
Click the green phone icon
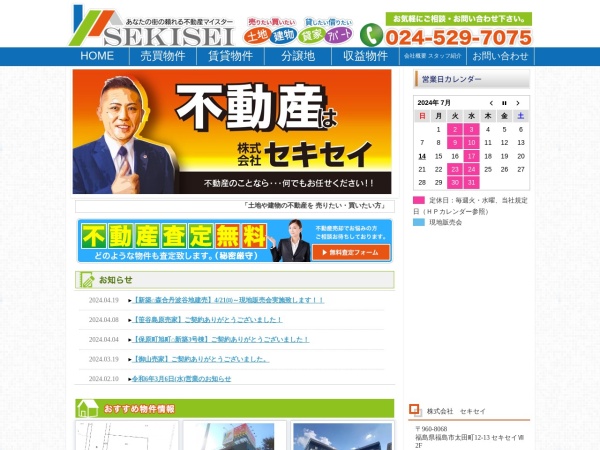pos(371,35)
